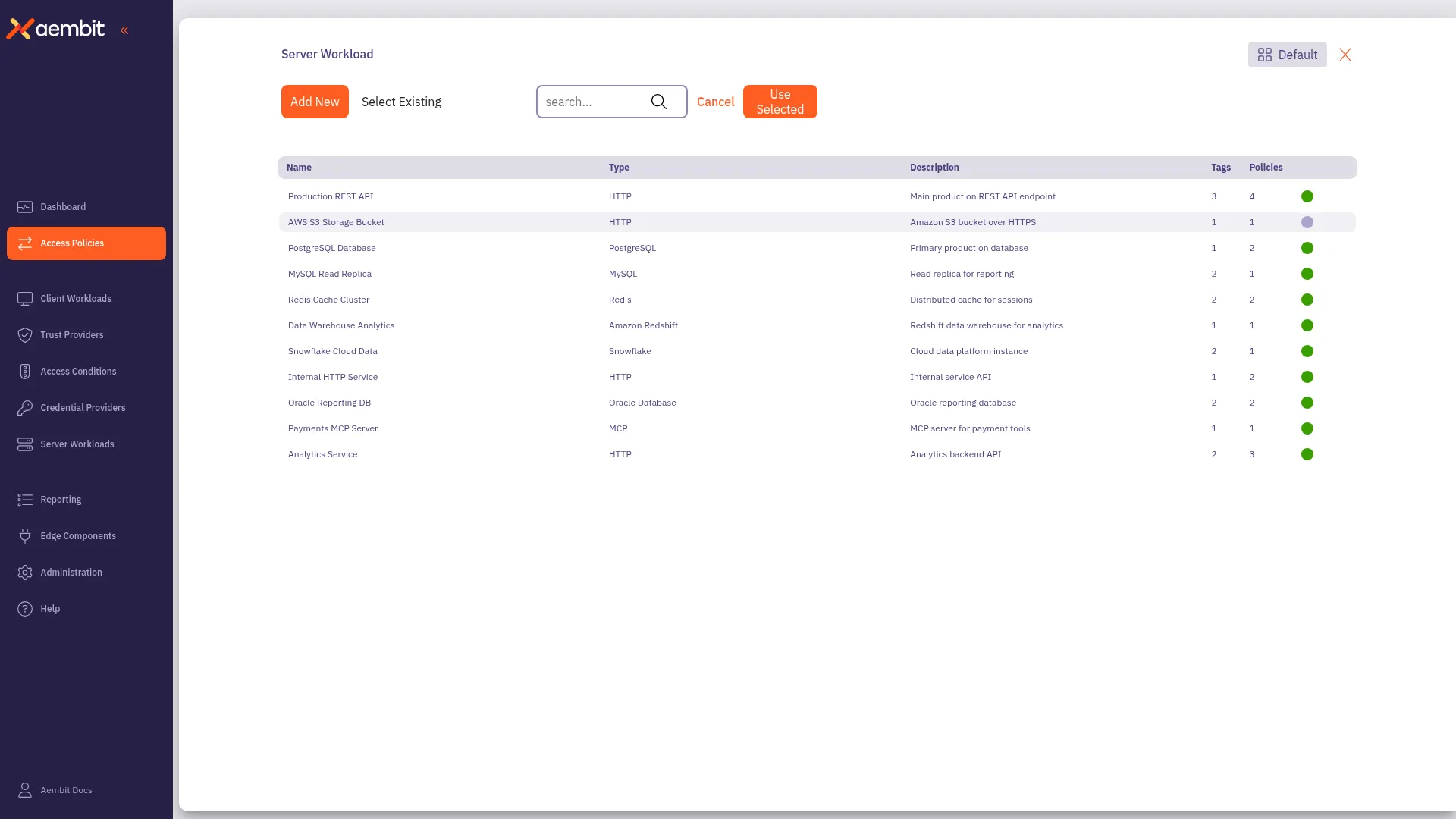Switch to Select Existing

tap(401, 102)
